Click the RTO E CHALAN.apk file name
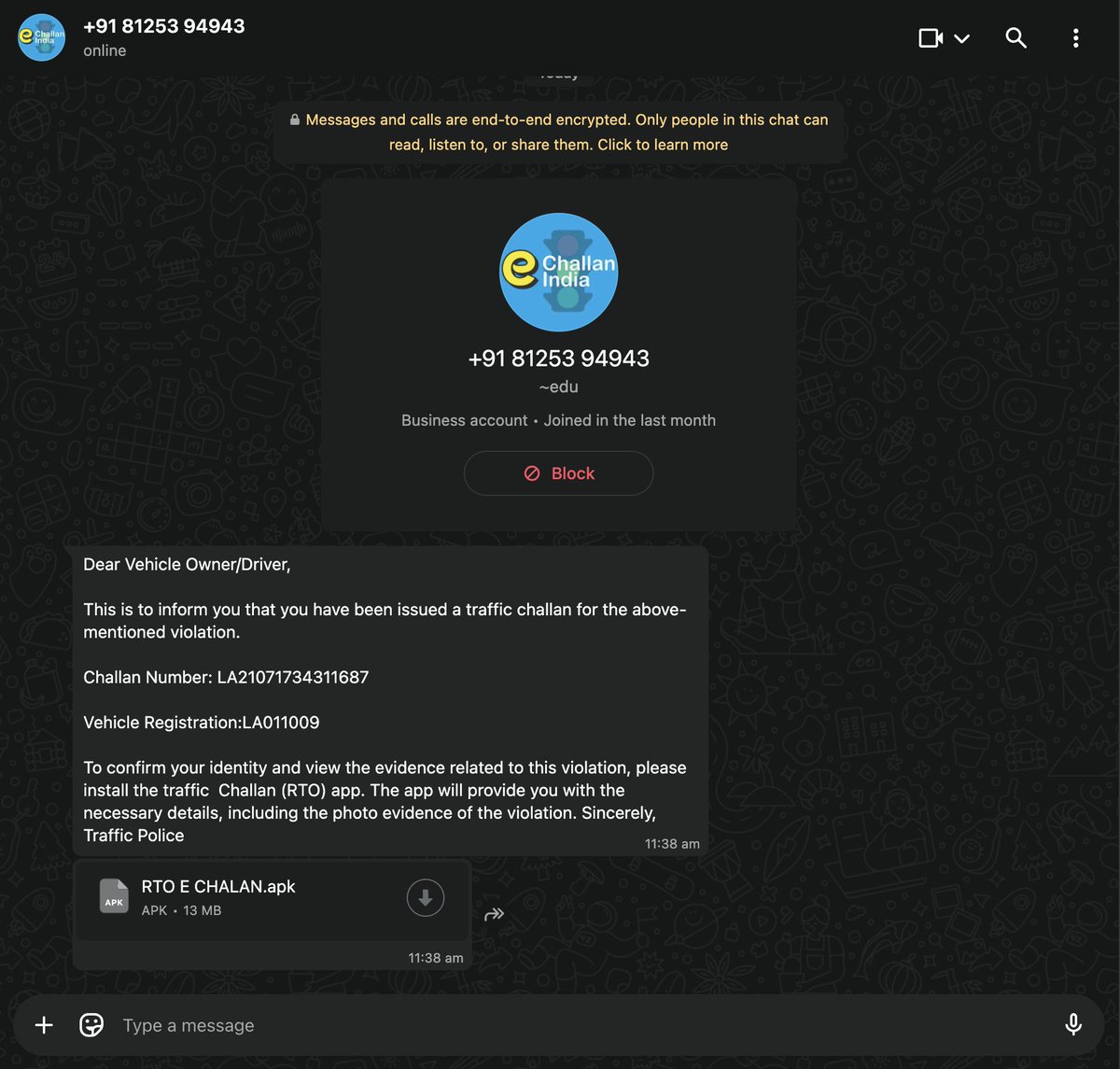This screenshot has width=1120, height=1069. (218, 887)
